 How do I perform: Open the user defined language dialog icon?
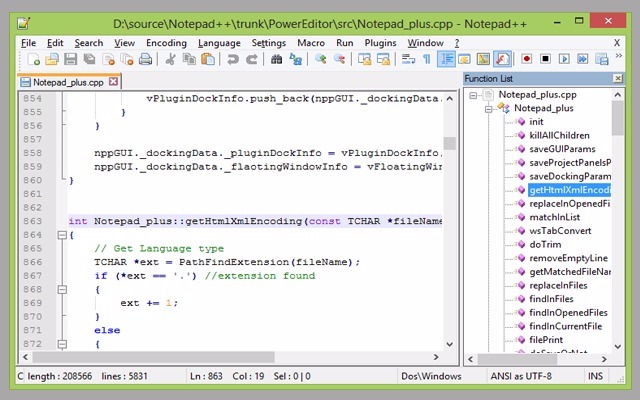click(464, 59)
